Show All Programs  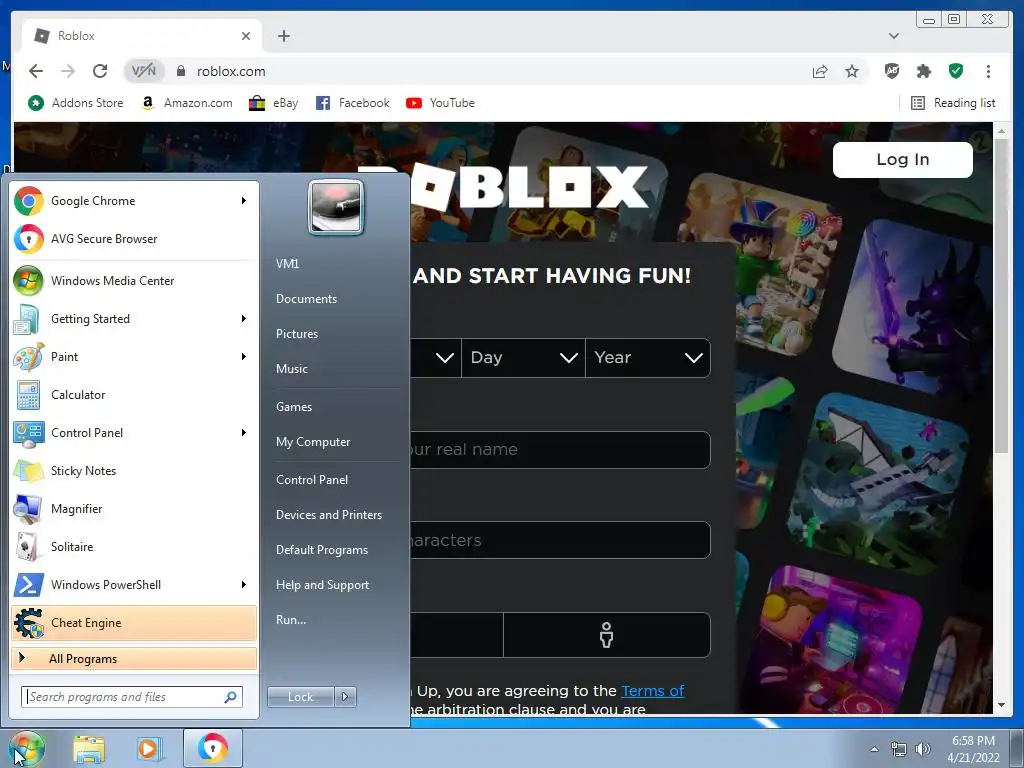134,658
